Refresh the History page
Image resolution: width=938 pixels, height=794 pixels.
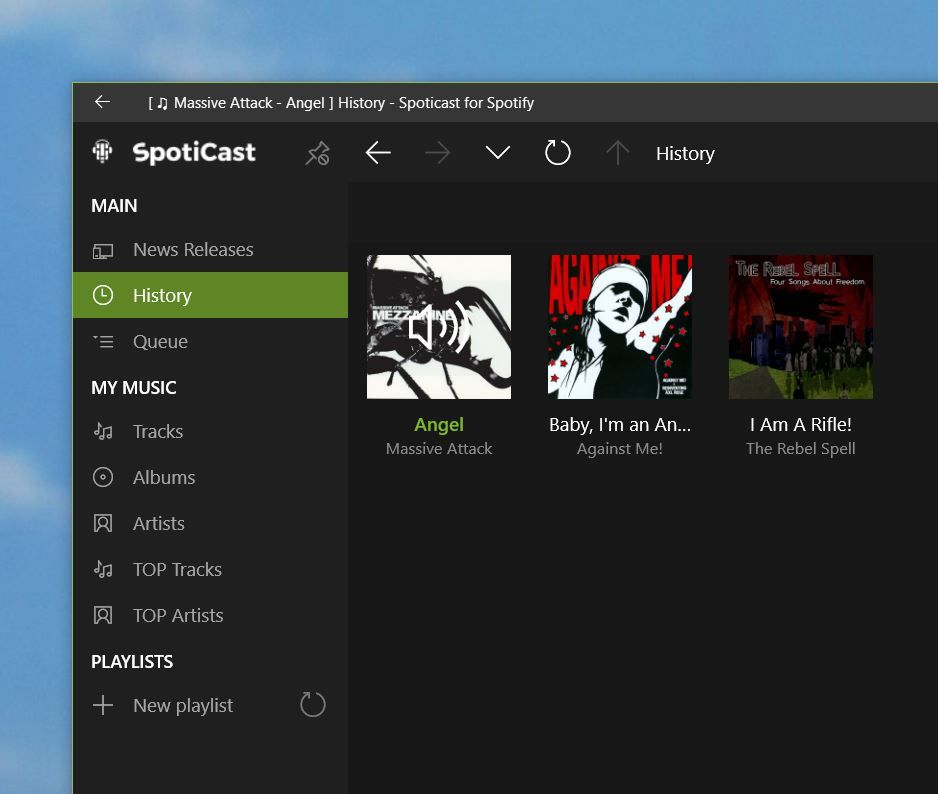point(558,153)
